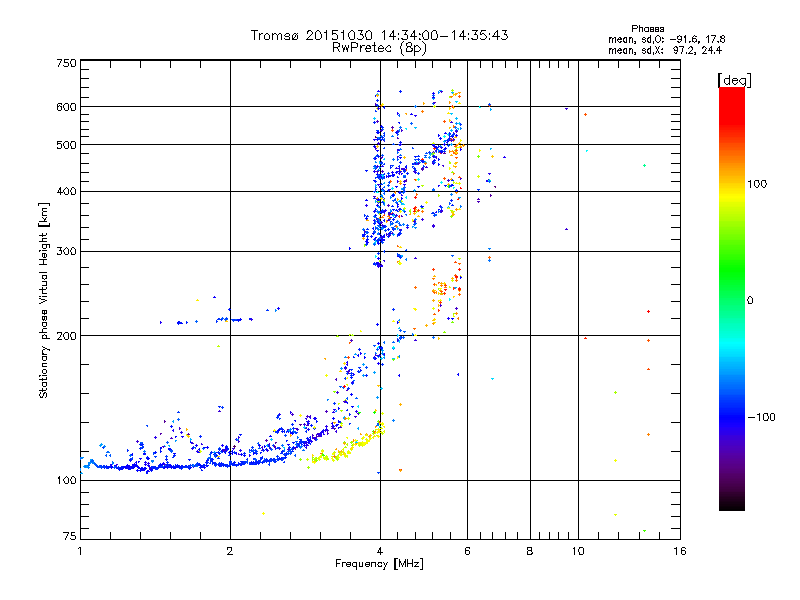Image resolution: width=800 pixels, height=600 pixels.
Task: Click the y-axis '500' tick label
Action: [x=66, y=145]
